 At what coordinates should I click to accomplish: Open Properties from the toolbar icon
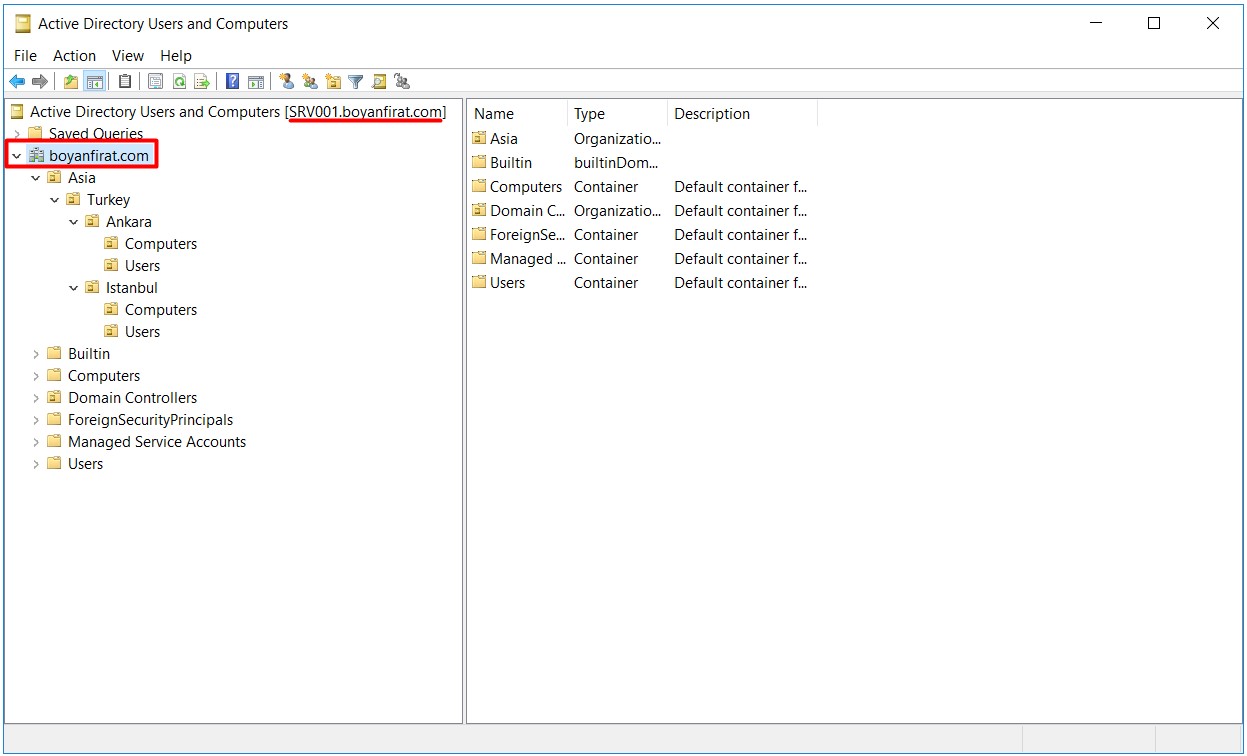click(x=156, y=82)
